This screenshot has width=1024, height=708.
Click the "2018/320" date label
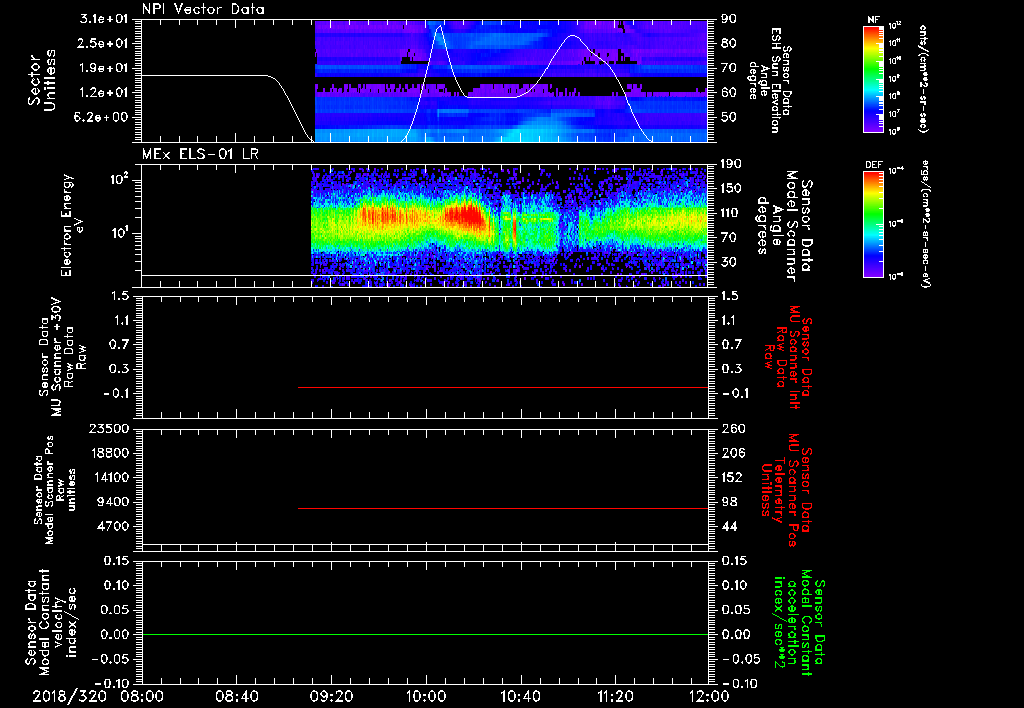(69, 697)
